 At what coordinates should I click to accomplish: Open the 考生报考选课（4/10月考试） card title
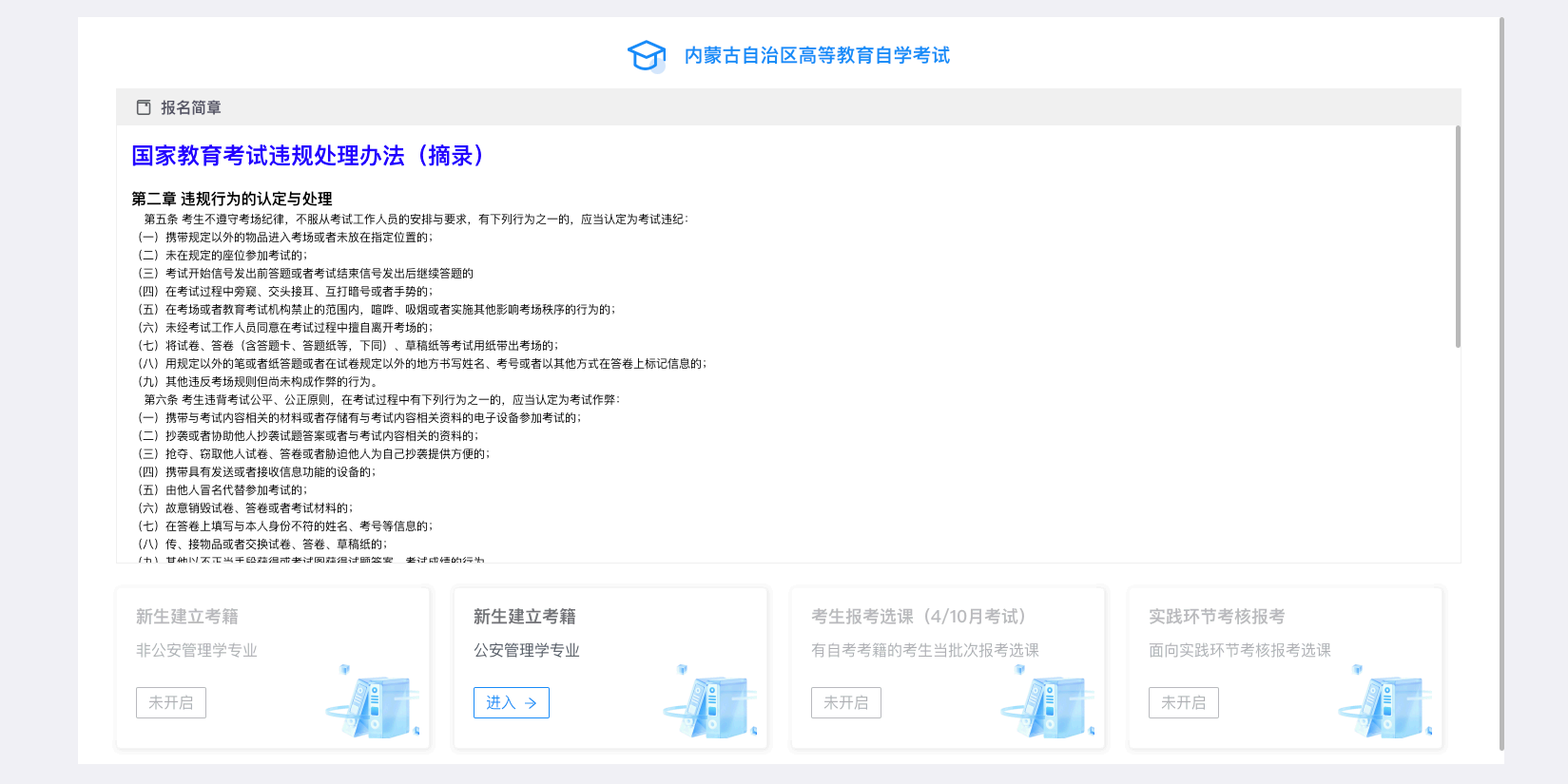pyautogui.click(x=919, y=617)
